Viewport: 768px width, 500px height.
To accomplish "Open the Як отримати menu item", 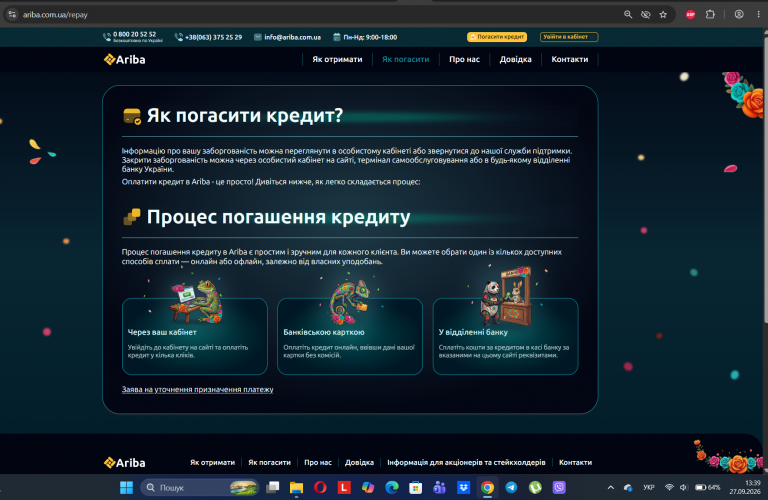I will [x=337, y=59].
